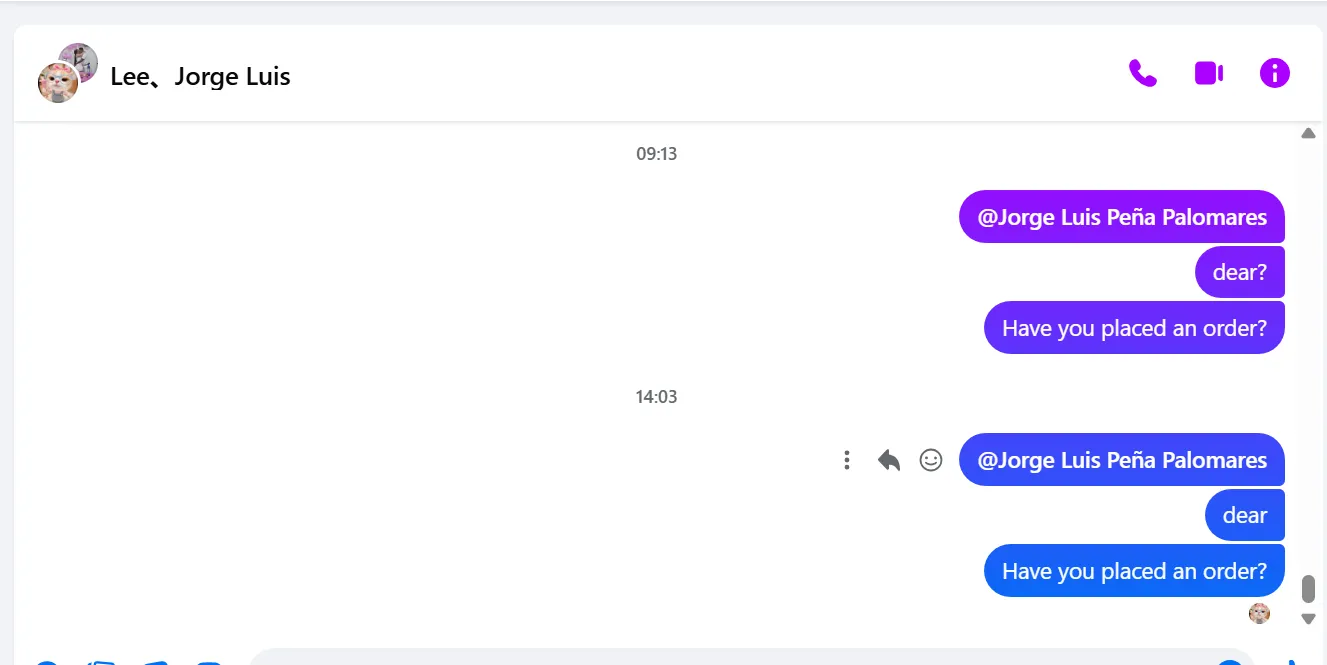The height and width of the screenshot is (665, 1327).
Task: Open the Lee、Jorge Luis conversation title
Action: [200, 77]
